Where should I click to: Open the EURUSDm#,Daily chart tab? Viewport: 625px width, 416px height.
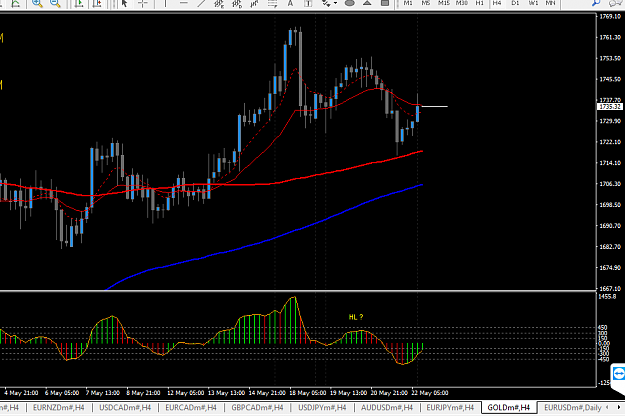[x=573, y=408]
